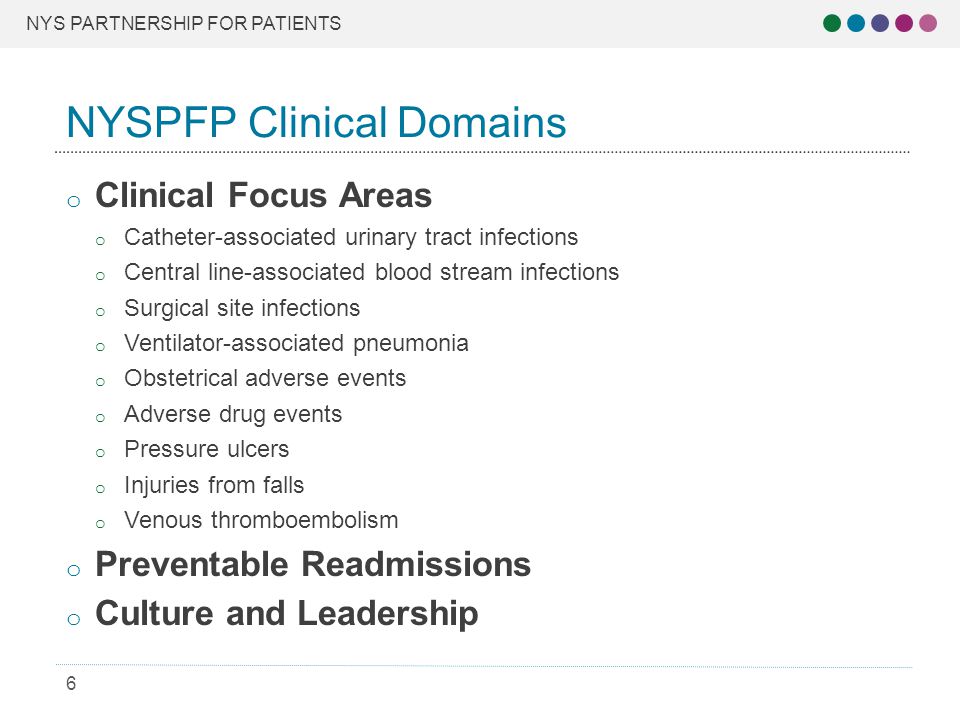The image size is (960, 720).
Task: Click the Culture and Leadership heading
Action: coord(287,613)
